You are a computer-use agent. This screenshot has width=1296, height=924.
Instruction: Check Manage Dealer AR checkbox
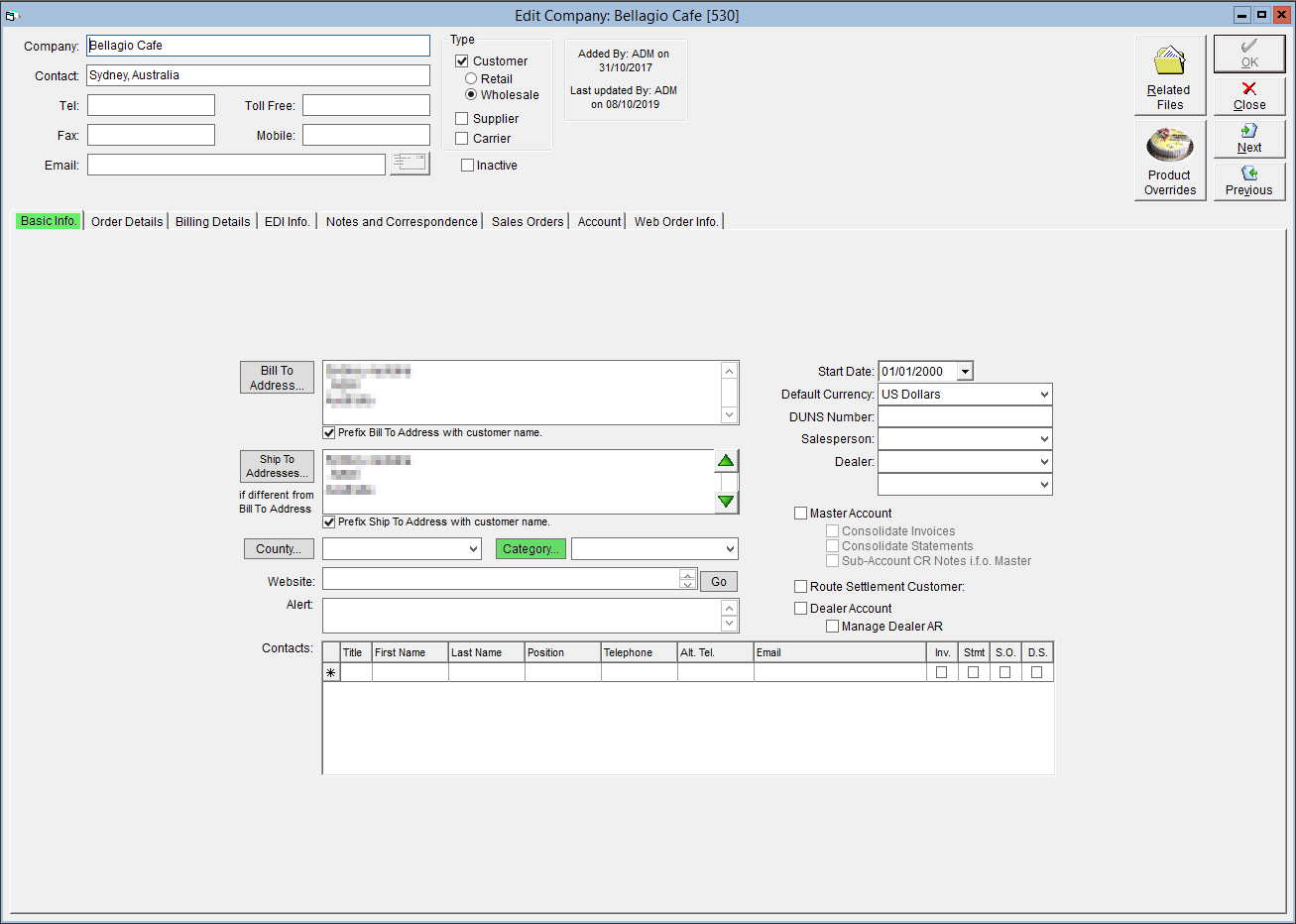(x=832, y=627)
